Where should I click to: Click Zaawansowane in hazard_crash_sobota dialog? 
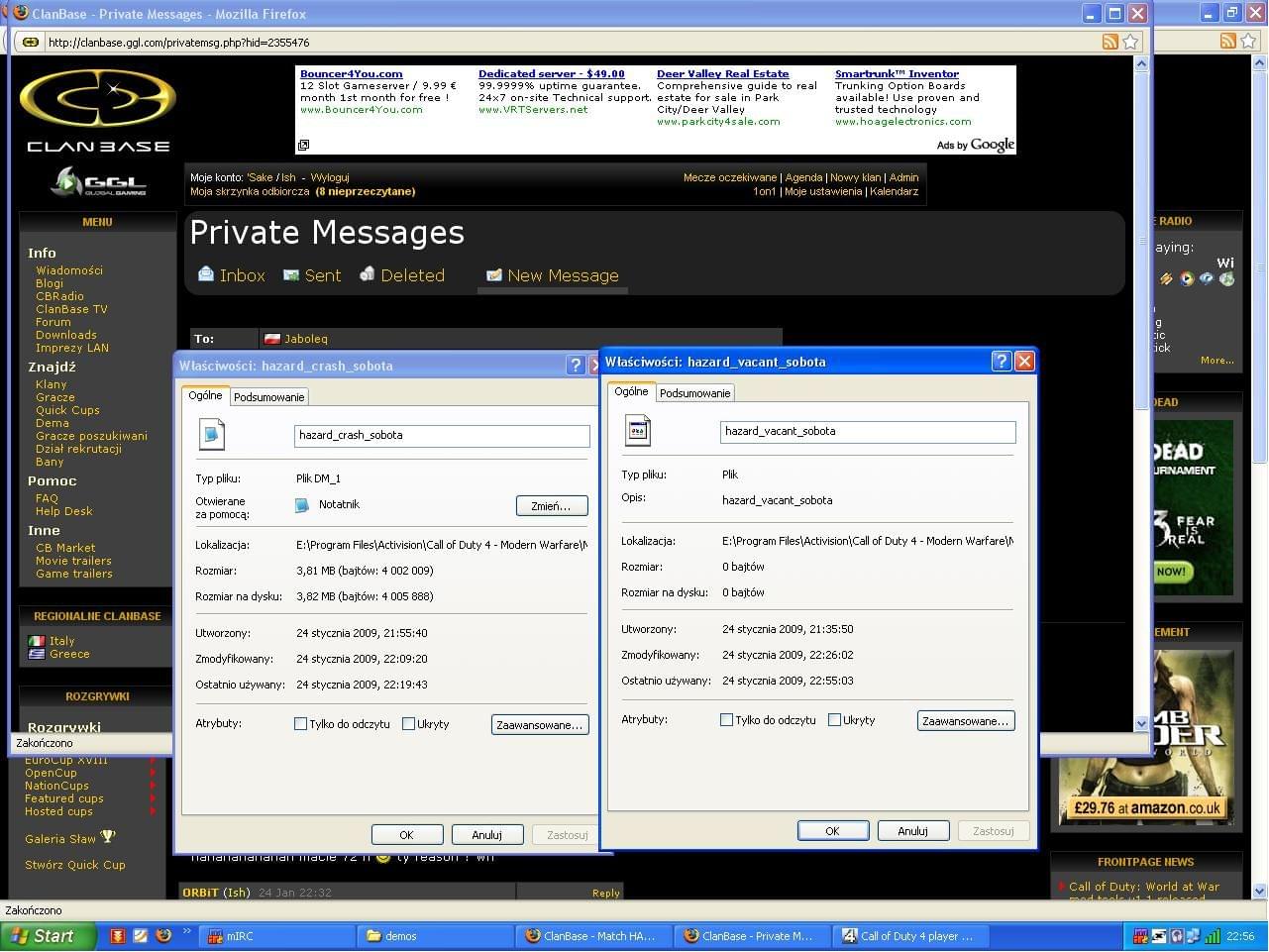coord(540,725)
